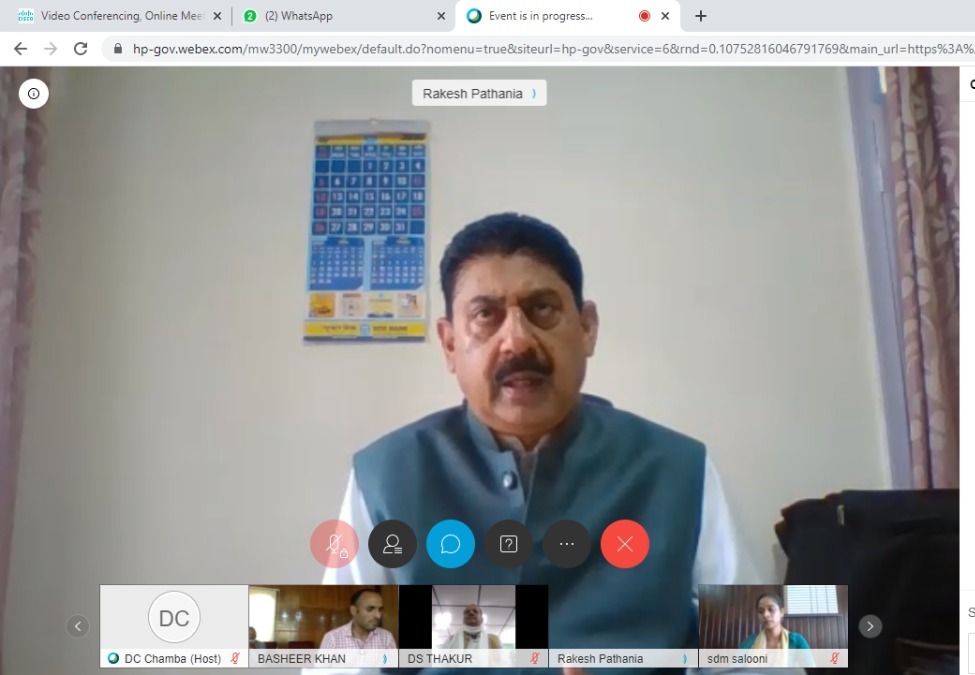
Task: Click the DC avatar circle
Action: click(x=174, y=617)
